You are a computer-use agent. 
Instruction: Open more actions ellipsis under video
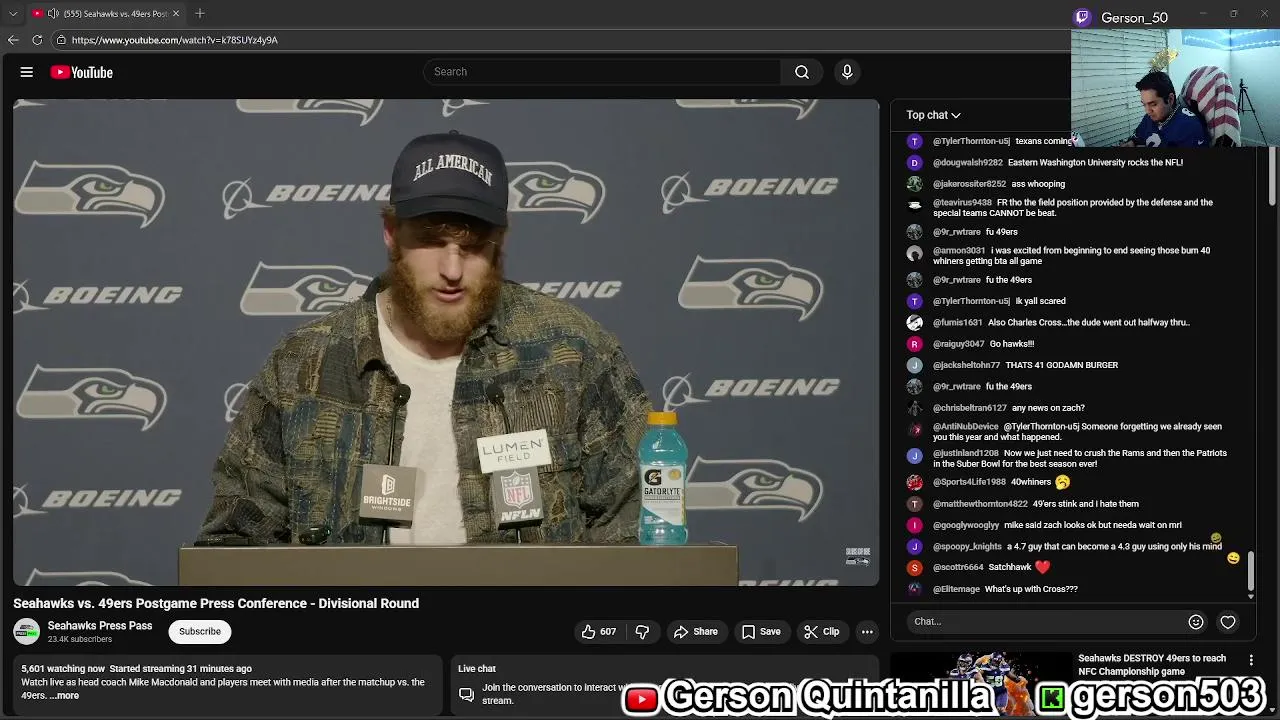(867, 632)
